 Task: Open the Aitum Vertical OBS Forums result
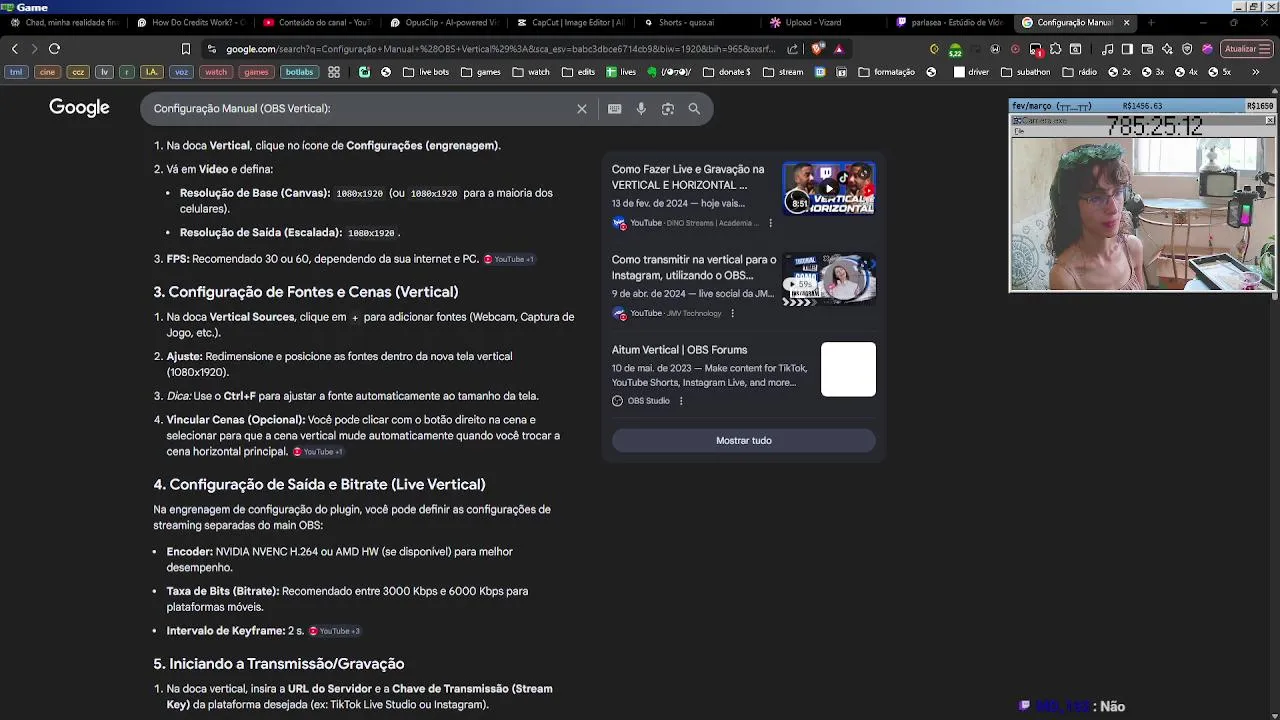[679, 350]
